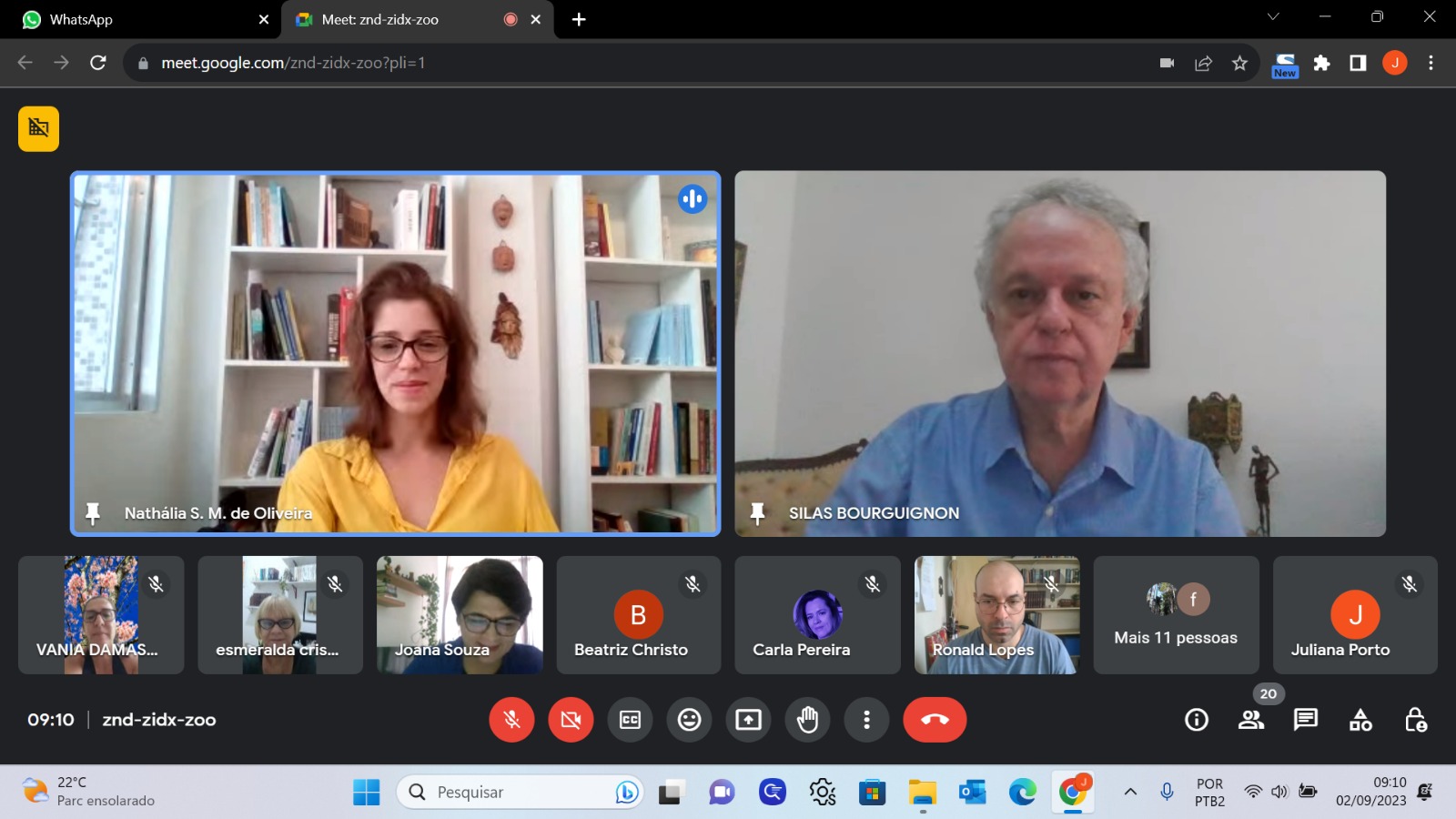This screenshot has height=819, width=1456.
Task: Open a new browser tab
Action: pos(579,19)
